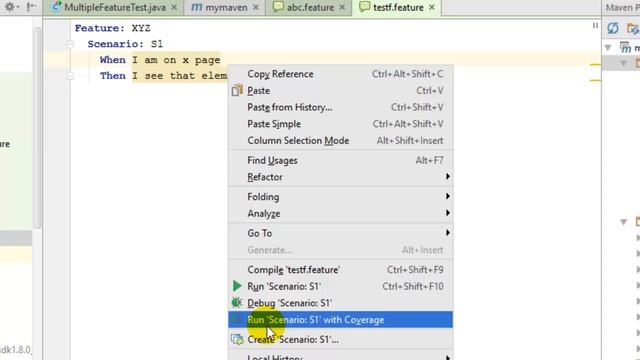Choose Copy Reference from context menu
Viewport: 640px width, 360px height.
(x=340, y=74)
